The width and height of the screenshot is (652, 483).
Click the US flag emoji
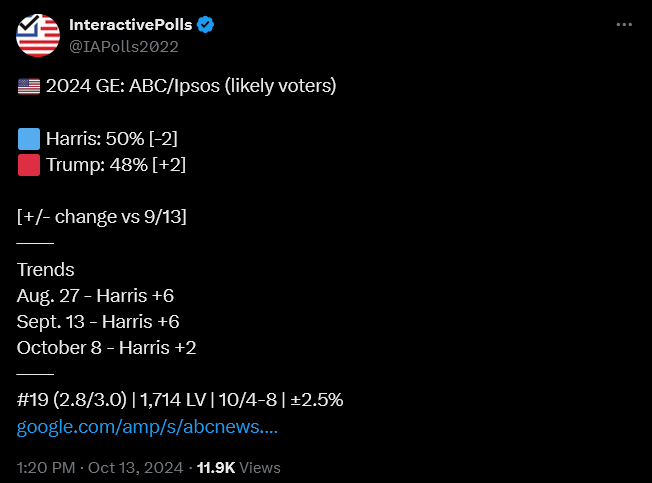29,86
